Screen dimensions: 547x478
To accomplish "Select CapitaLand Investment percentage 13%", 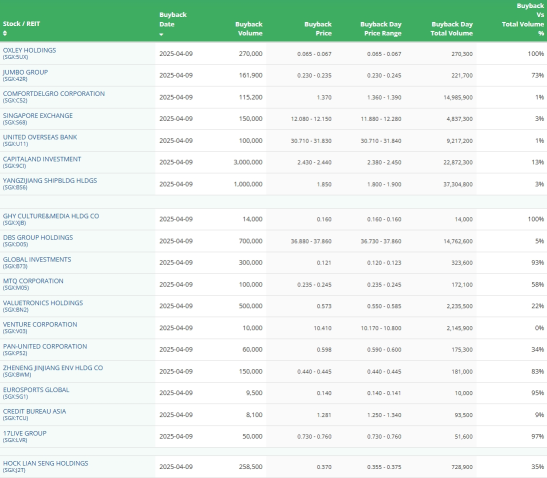I will point(538,162).
